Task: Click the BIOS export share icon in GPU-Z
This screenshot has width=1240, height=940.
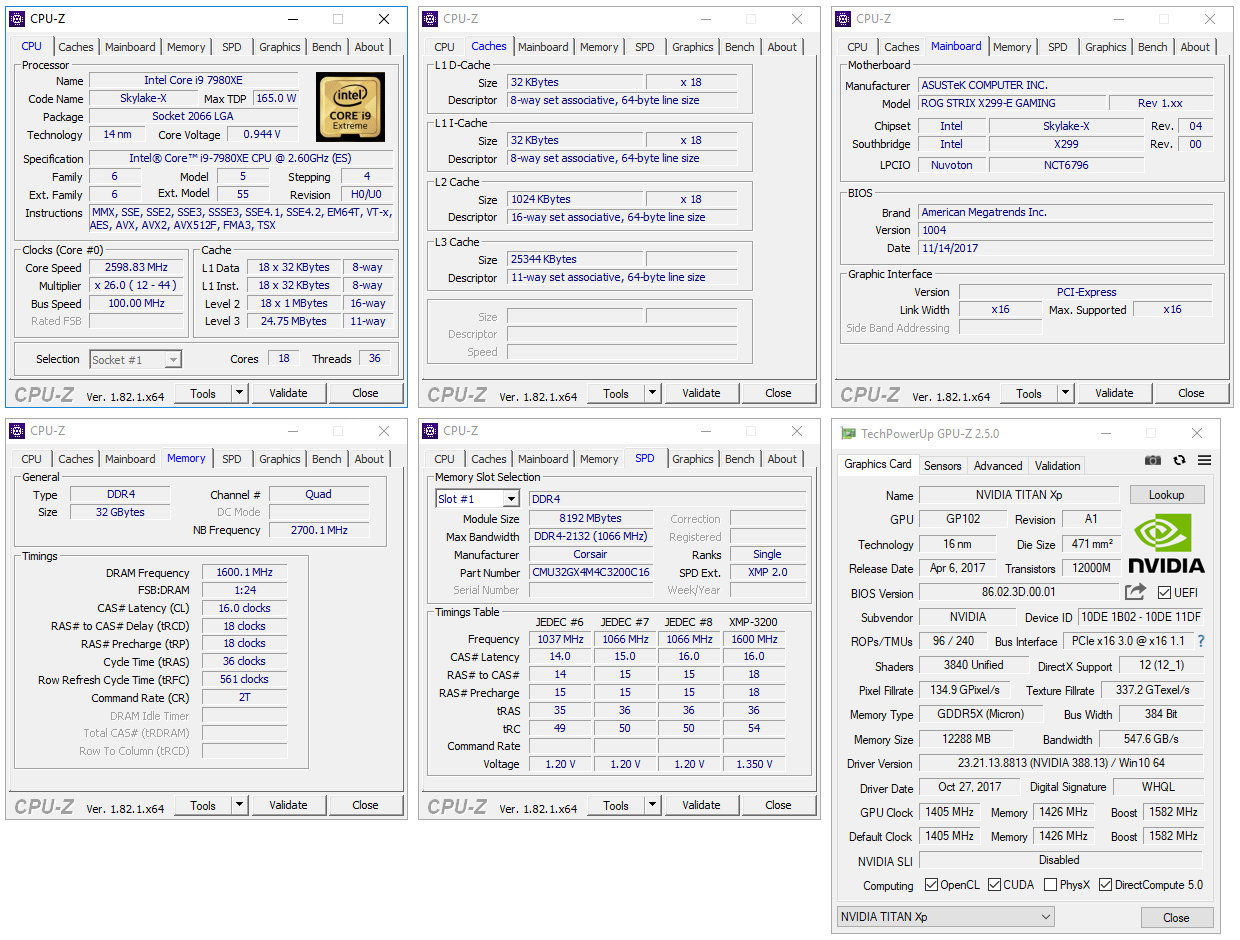Action: coord(1135,592)
